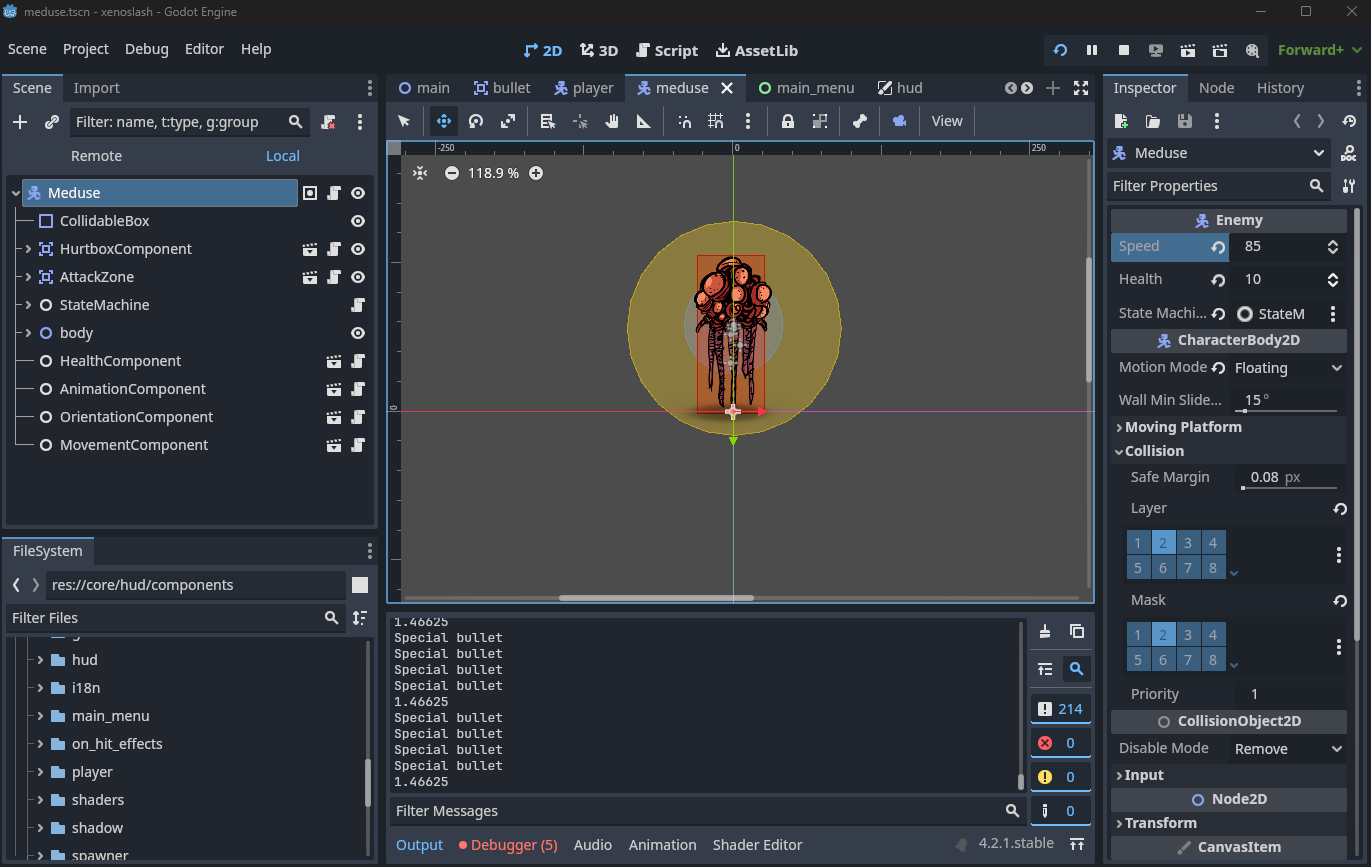Open skeleton options bone icon
This screenshot has width=1371, height=867.
[859, 121]
